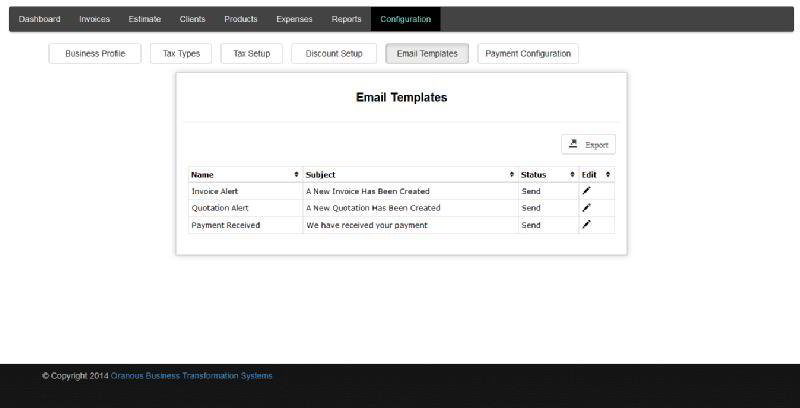
Task: Go to the Expenses section
Action: (x=294, y=19)
